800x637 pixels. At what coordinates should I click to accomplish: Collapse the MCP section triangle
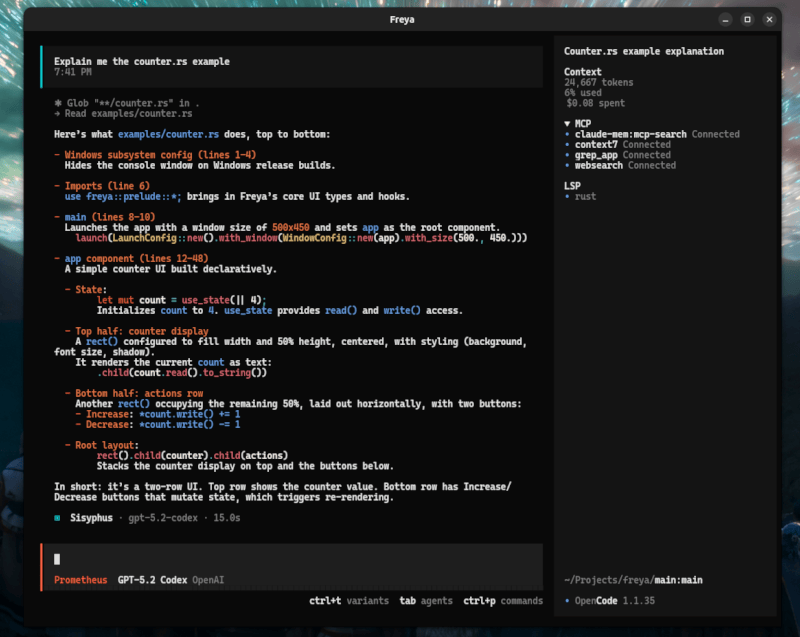567,124
